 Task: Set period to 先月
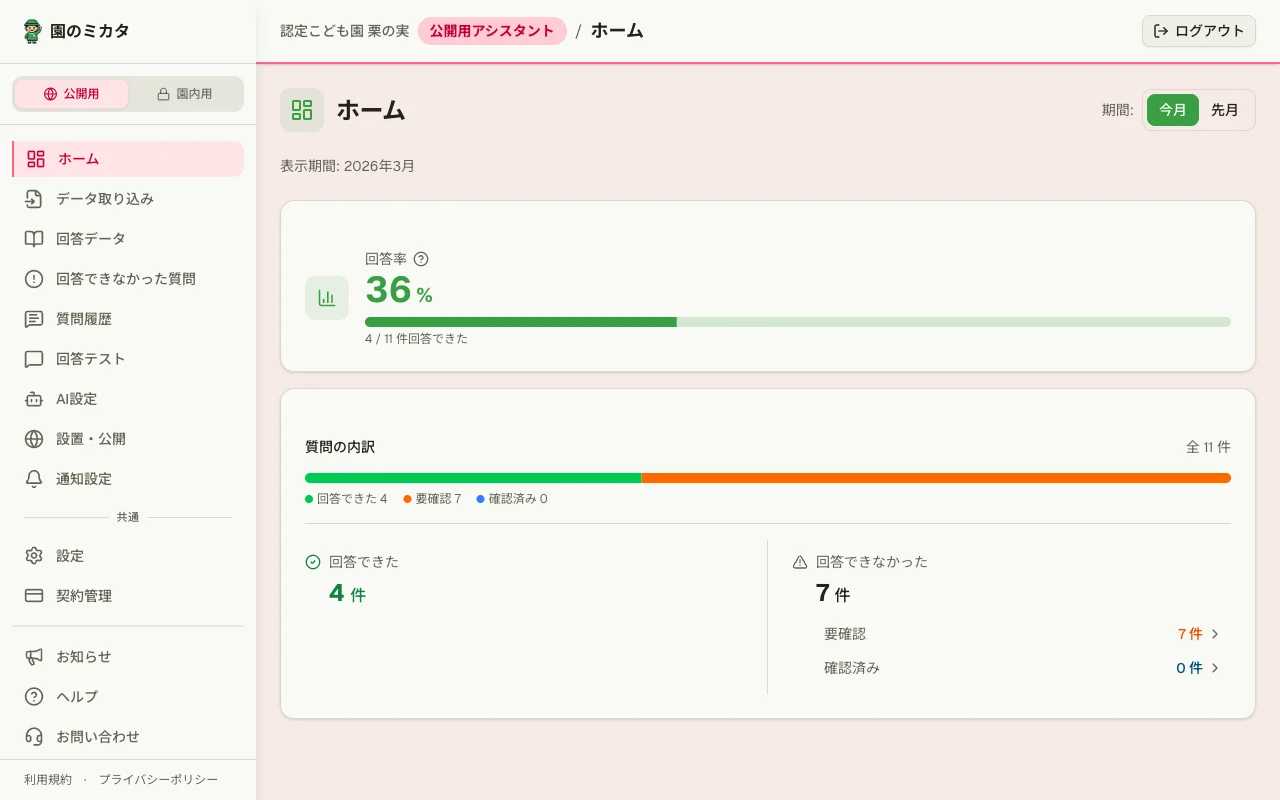click(x=1224, y=110)
